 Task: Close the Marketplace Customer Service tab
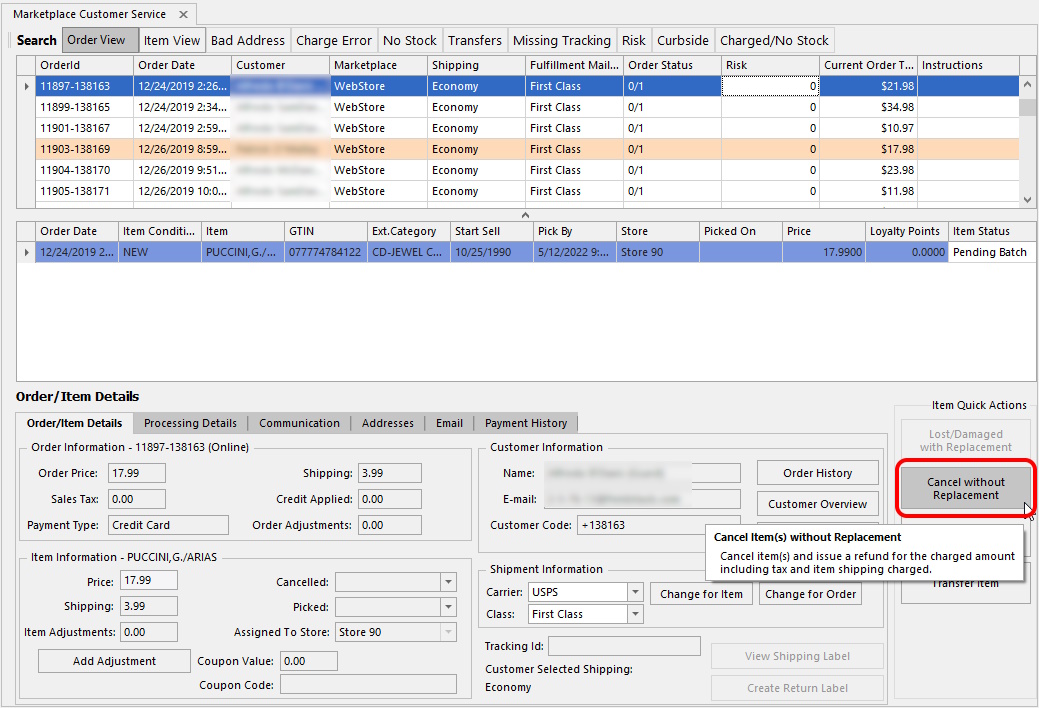(x=184, y=14)
